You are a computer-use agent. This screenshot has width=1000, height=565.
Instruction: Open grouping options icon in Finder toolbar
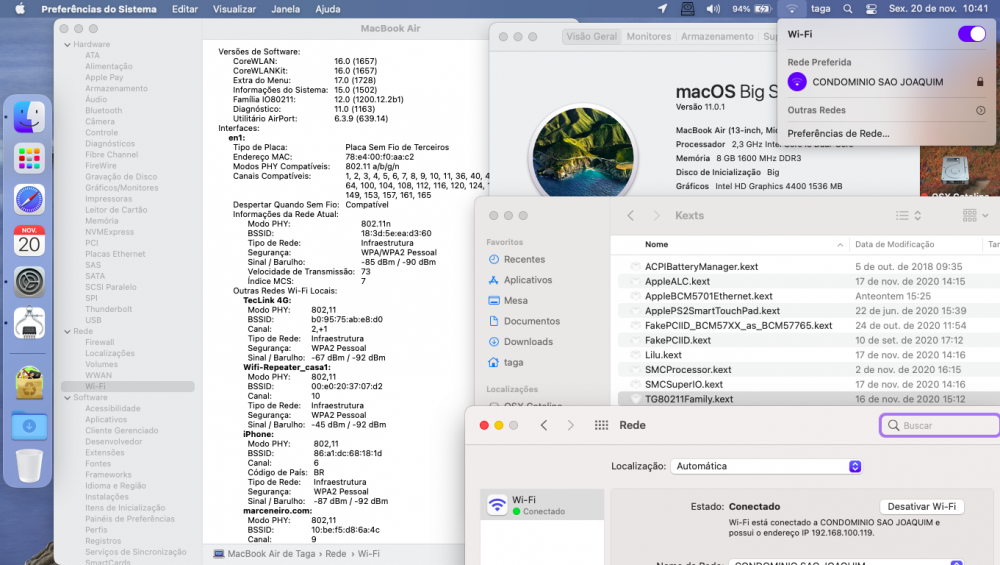(975, 216)
